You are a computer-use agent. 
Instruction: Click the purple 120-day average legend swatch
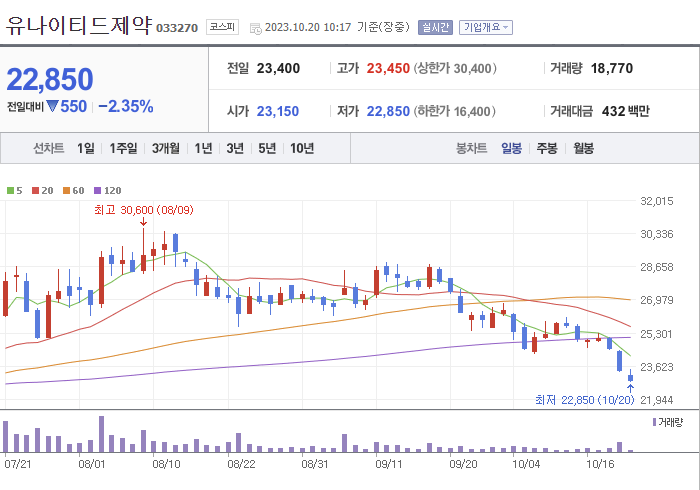(x=98, y=191)
